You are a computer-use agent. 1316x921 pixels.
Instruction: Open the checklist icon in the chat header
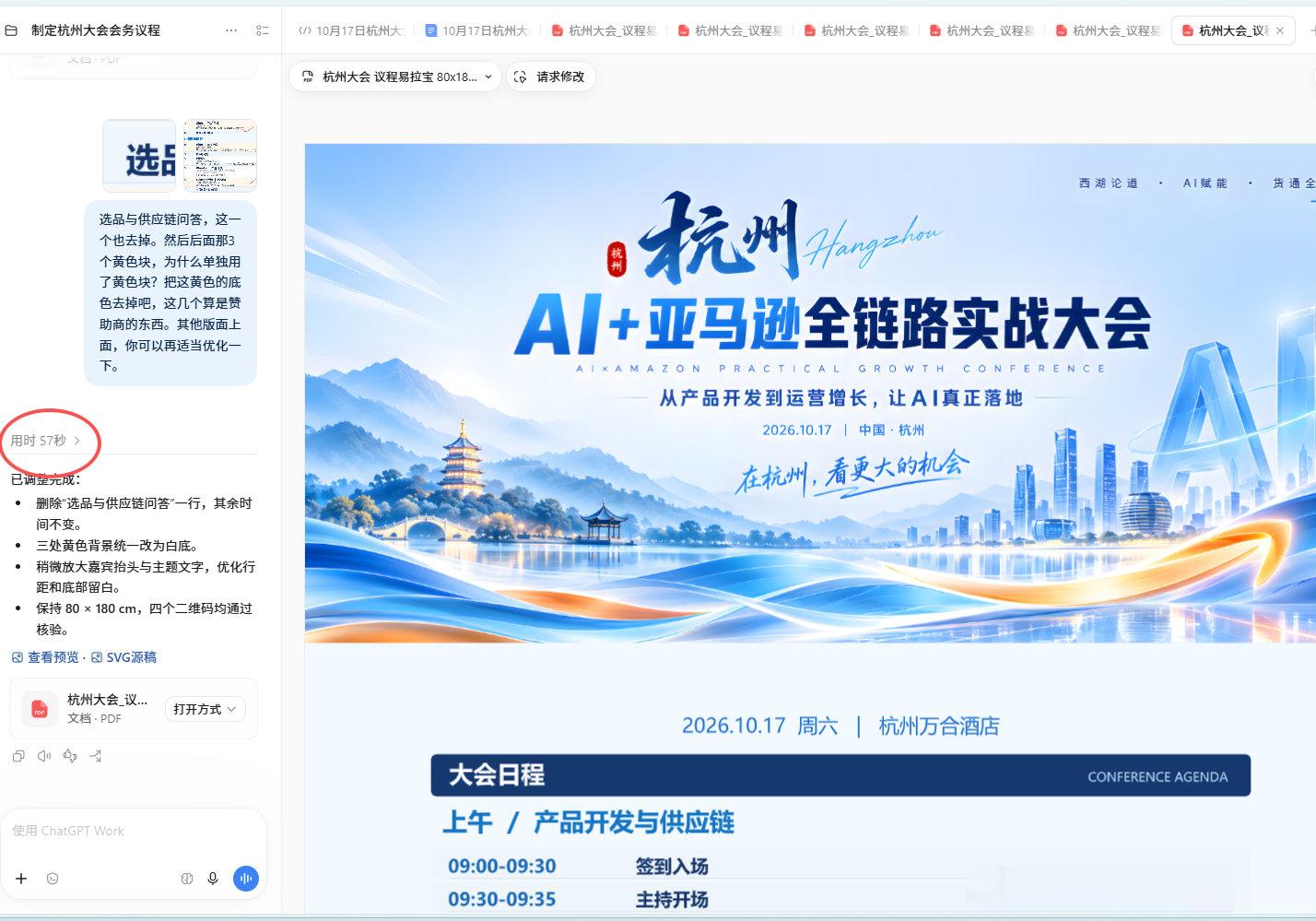pyautogui.click(x=263, y=30)
